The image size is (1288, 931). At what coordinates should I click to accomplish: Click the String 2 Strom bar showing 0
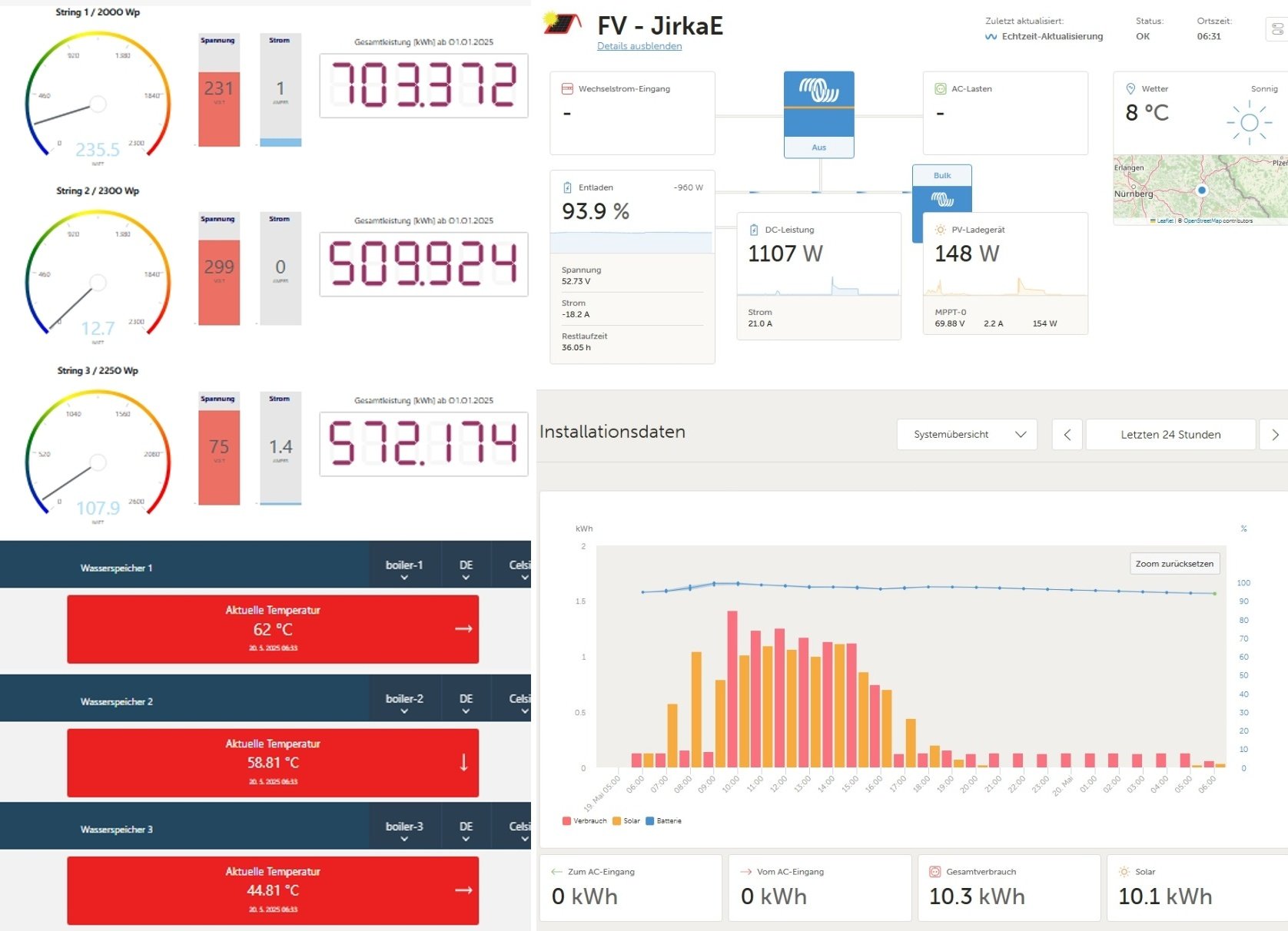[x=281, y=269]
